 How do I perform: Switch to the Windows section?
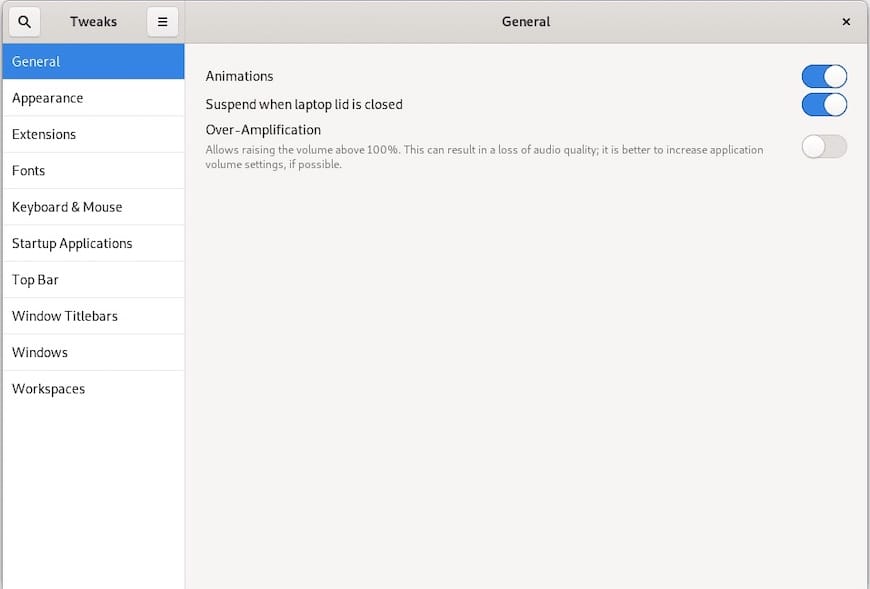93,352
